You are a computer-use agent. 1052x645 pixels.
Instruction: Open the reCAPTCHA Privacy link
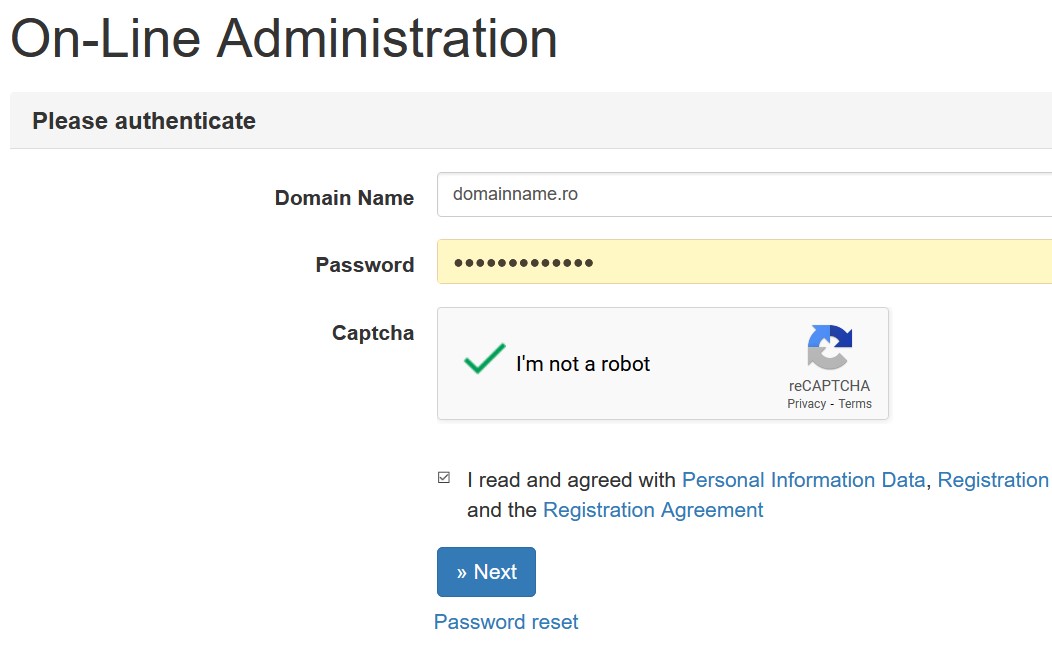pos(806,404)
